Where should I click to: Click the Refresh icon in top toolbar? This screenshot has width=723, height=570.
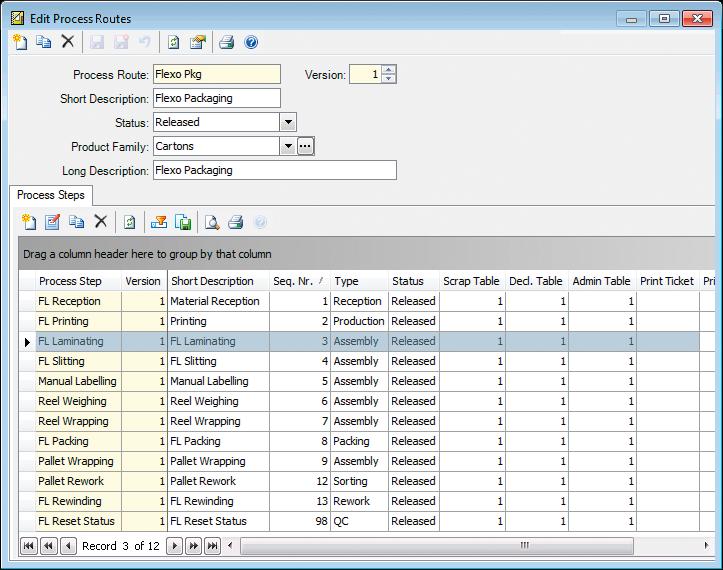point(173,42)
